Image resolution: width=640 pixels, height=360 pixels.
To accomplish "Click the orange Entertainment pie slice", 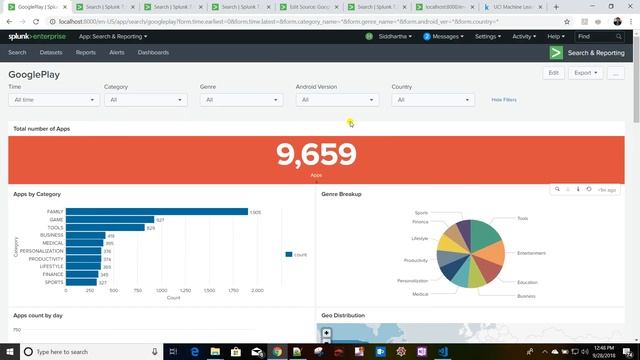I will coord(492,253).
